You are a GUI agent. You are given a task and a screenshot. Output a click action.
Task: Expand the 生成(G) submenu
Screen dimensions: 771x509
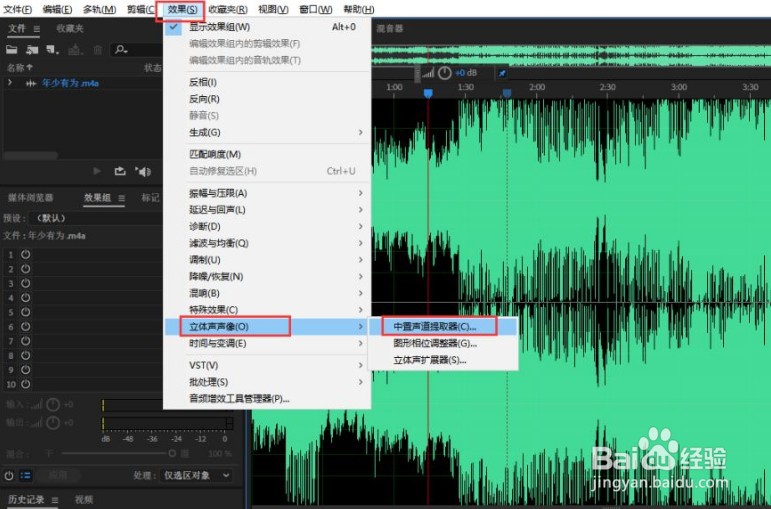[x=267, y=132]
